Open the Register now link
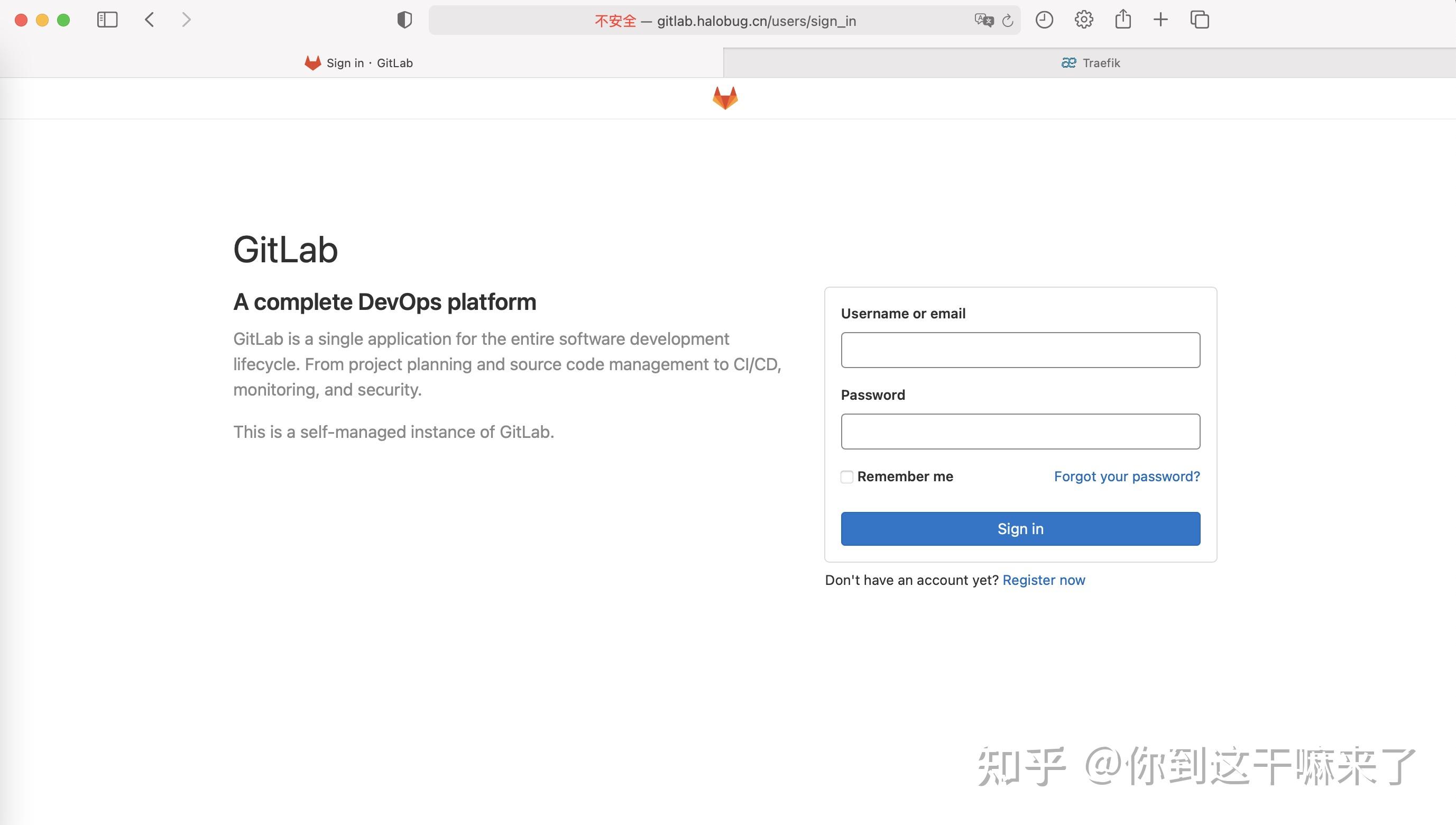The image size is (1456, 825). tap(1044, 580)
